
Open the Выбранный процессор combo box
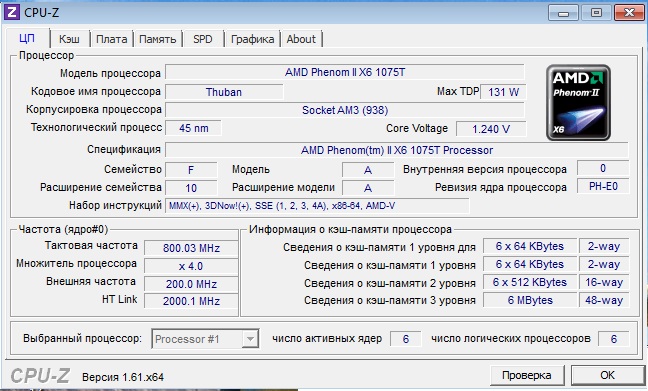205,339
